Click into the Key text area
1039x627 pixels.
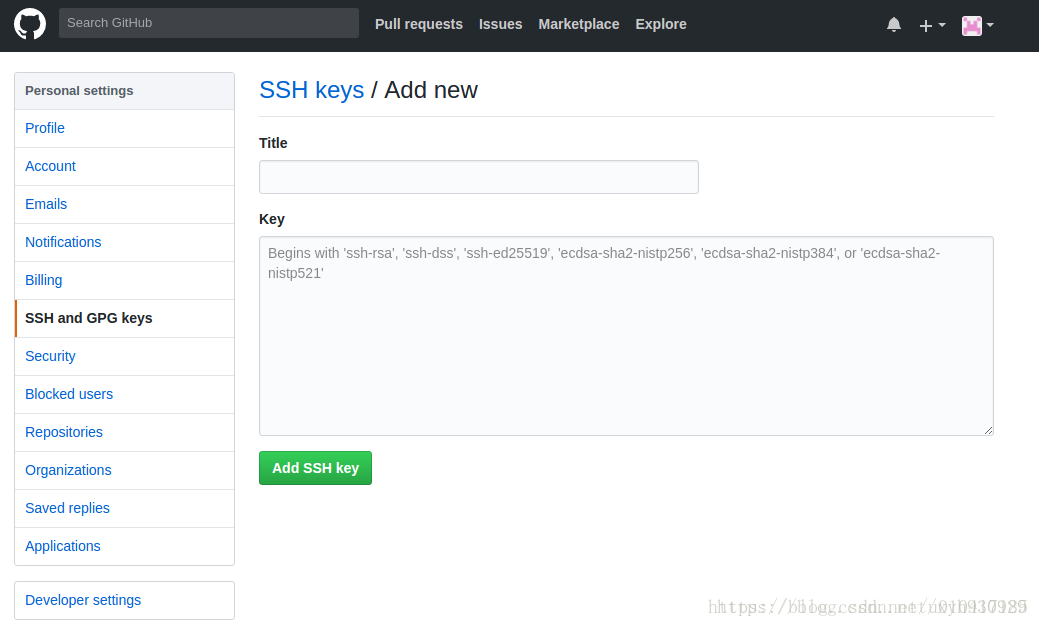[626, 336]
